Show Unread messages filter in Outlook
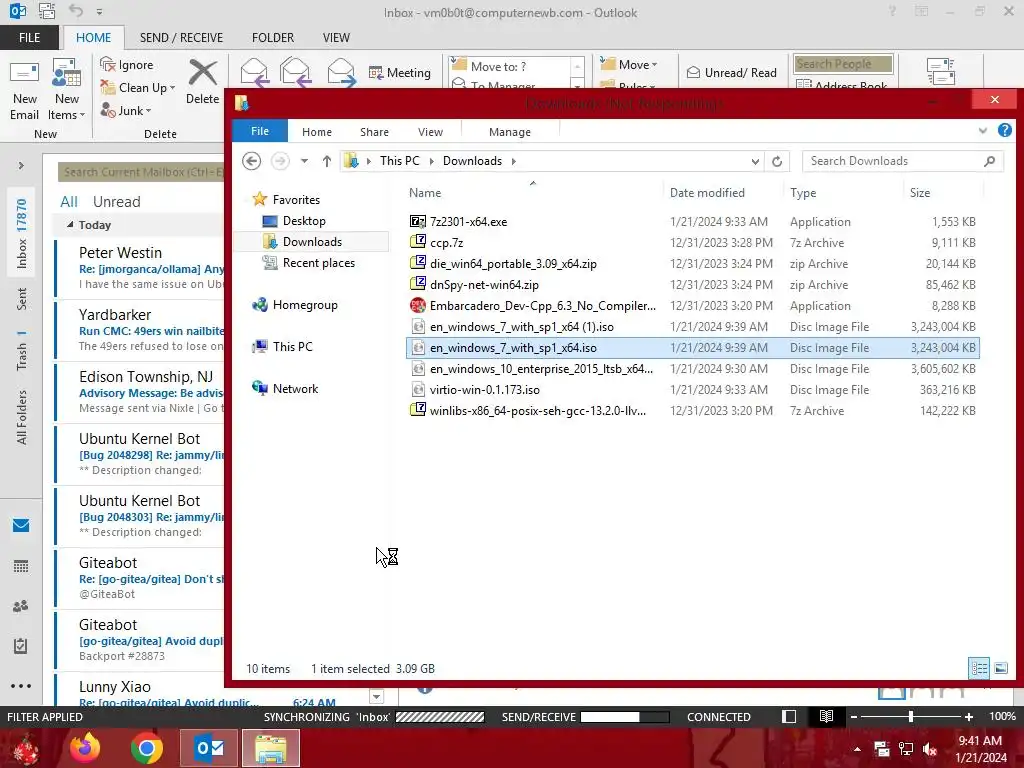Screen dimensions: 1024x768 click(x=116, y=202)
